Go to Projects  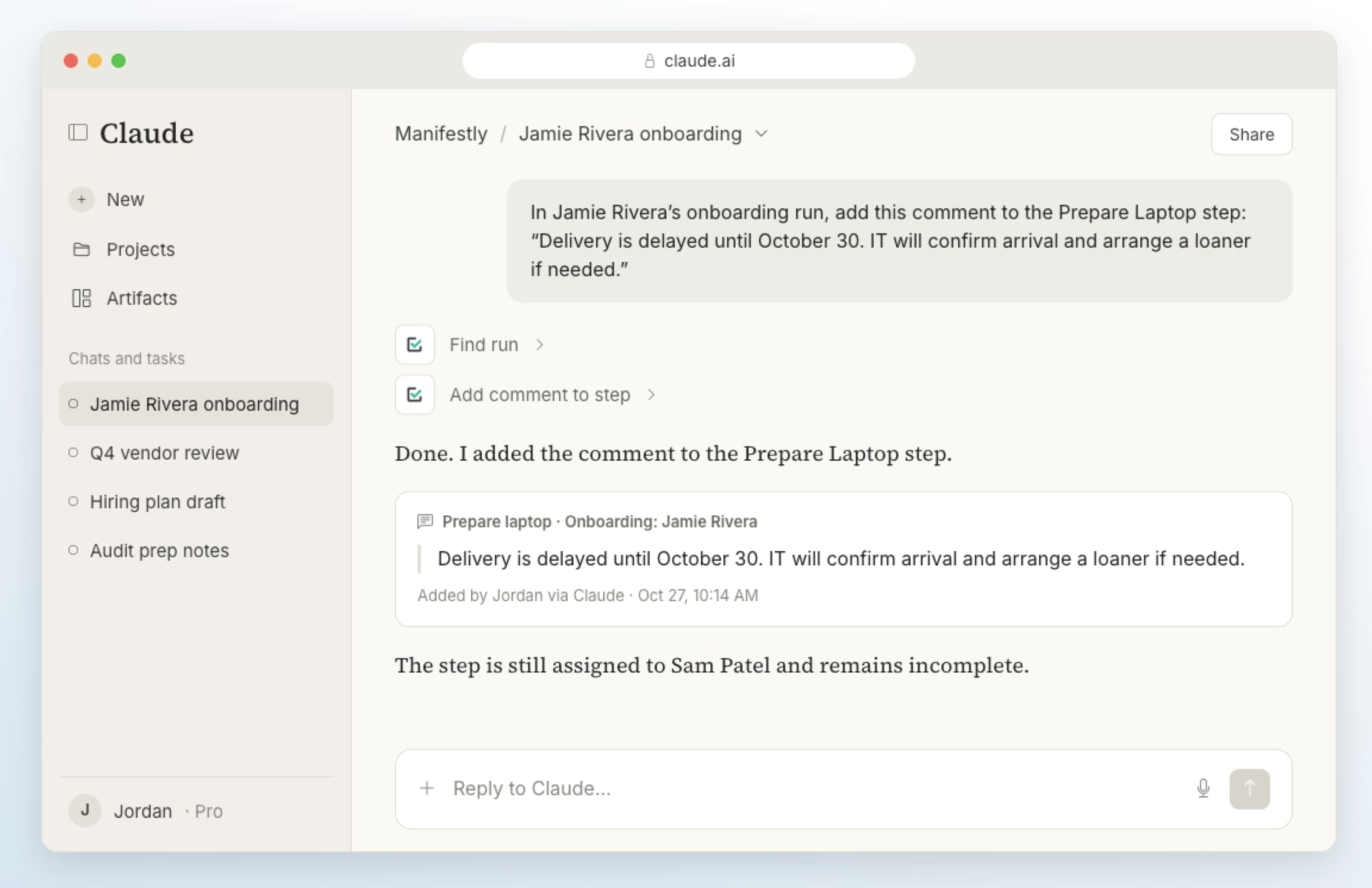tap(141, 249)
